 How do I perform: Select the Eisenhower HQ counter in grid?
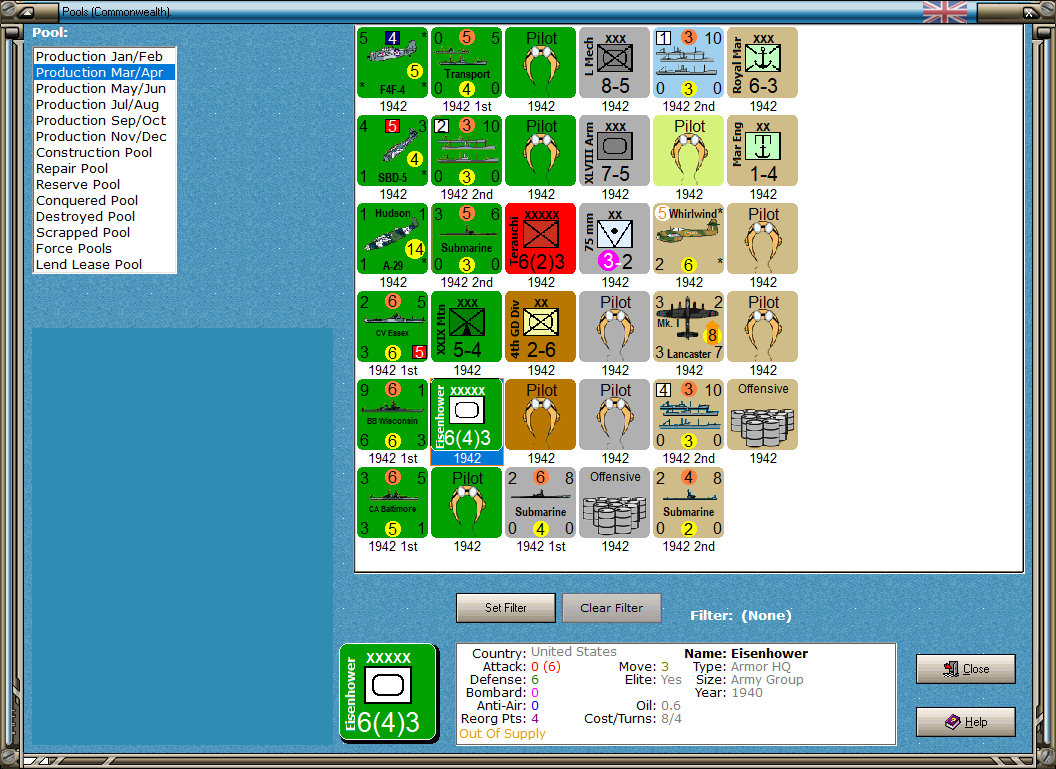(467, 415)
